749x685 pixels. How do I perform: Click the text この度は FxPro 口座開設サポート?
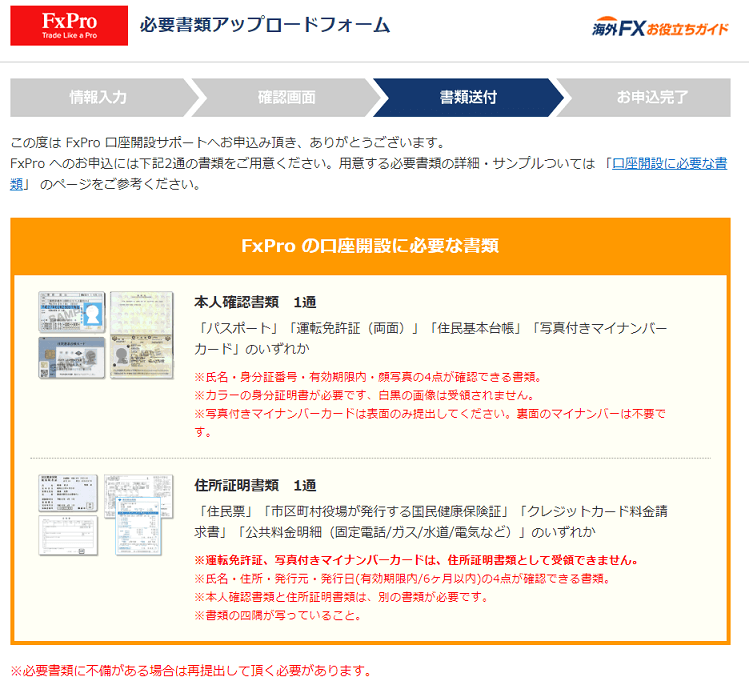(228, 142)
